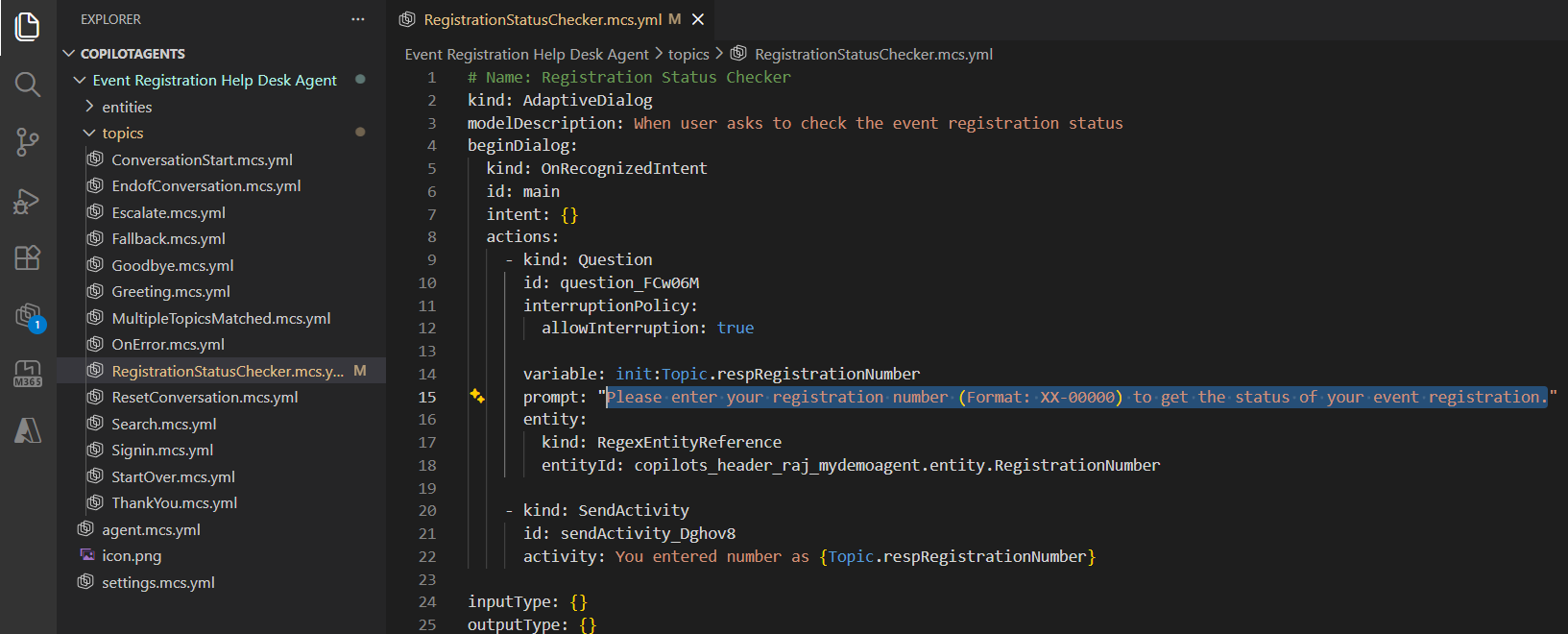Open the Explorer view in activity bar
The image size is (1568, 634).
[x=28, y=26]
